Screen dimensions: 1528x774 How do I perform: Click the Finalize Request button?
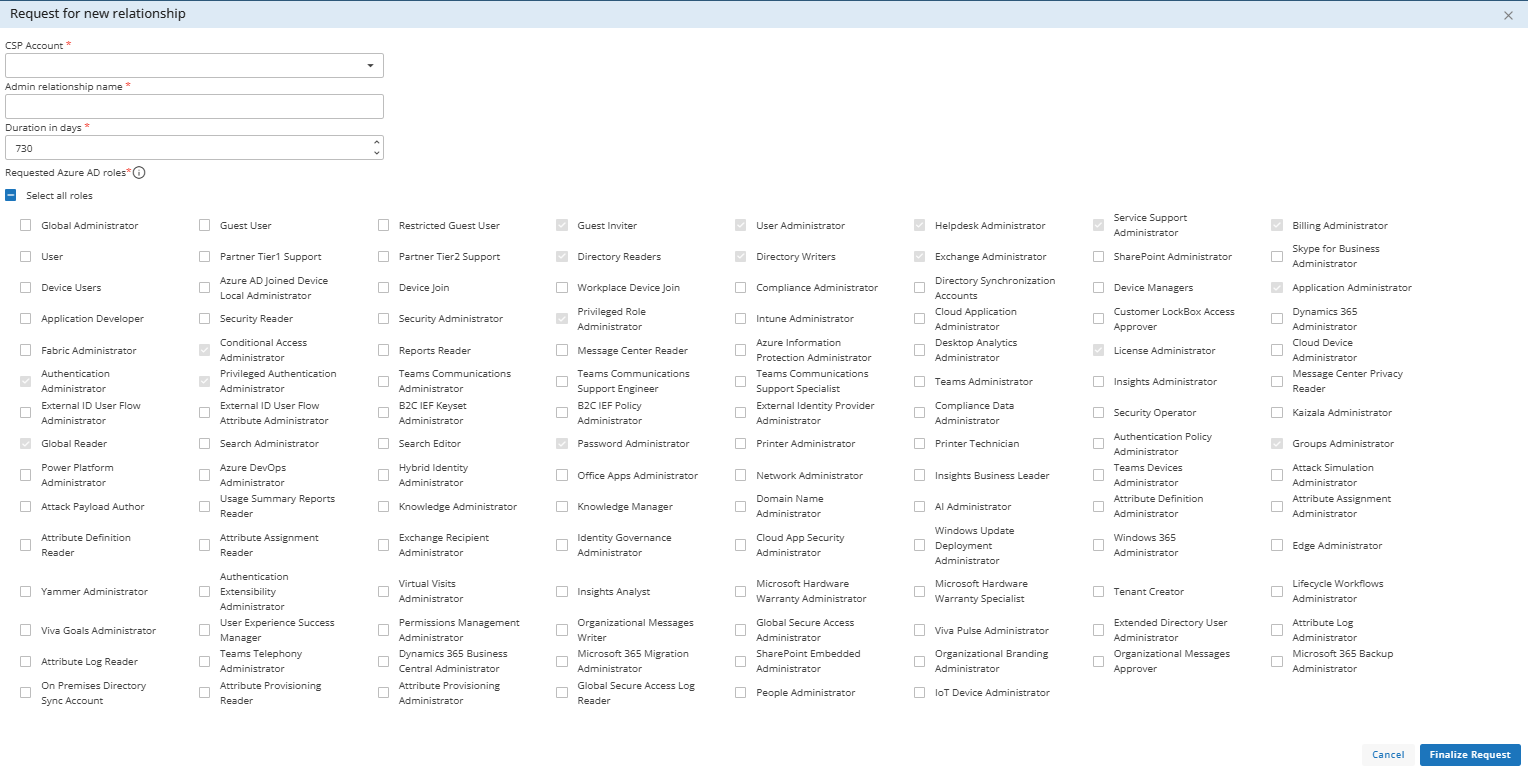1470,755
